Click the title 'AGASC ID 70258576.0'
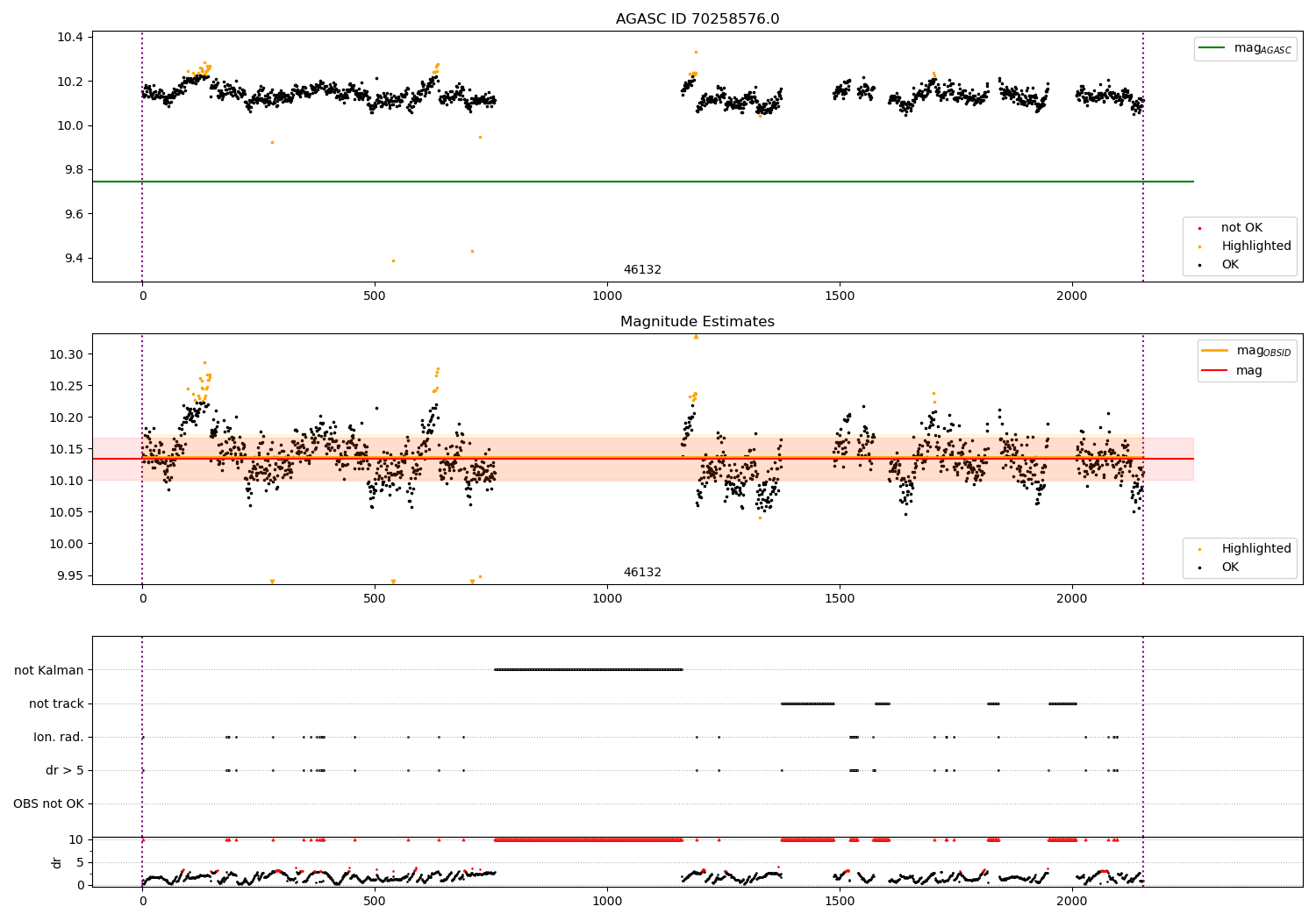Screen dimensions: 1316x921 point(697,19)
